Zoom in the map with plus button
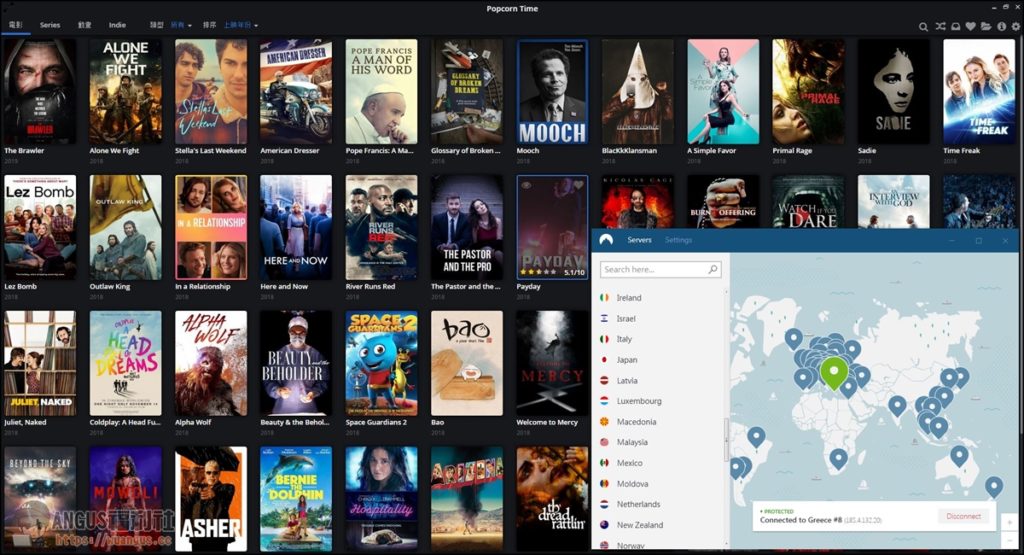 [x=1008, y=522]
